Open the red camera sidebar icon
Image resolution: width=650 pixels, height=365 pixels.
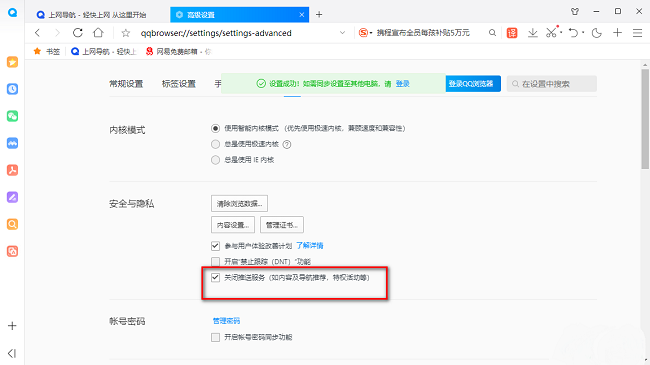point(12,251)
